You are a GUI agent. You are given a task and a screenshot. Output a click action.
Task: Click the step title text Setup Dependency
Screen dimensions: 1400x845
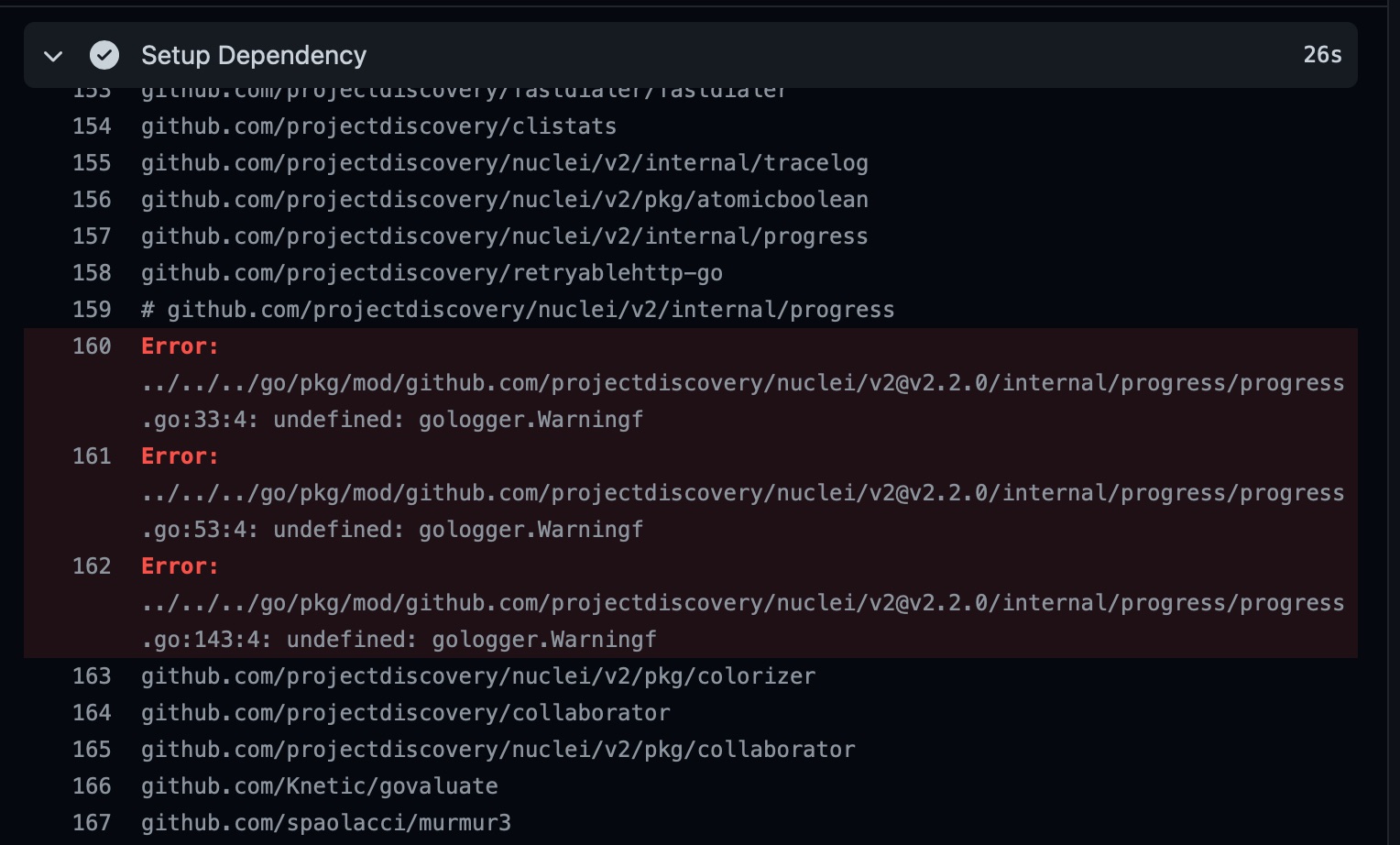point(253,55)
